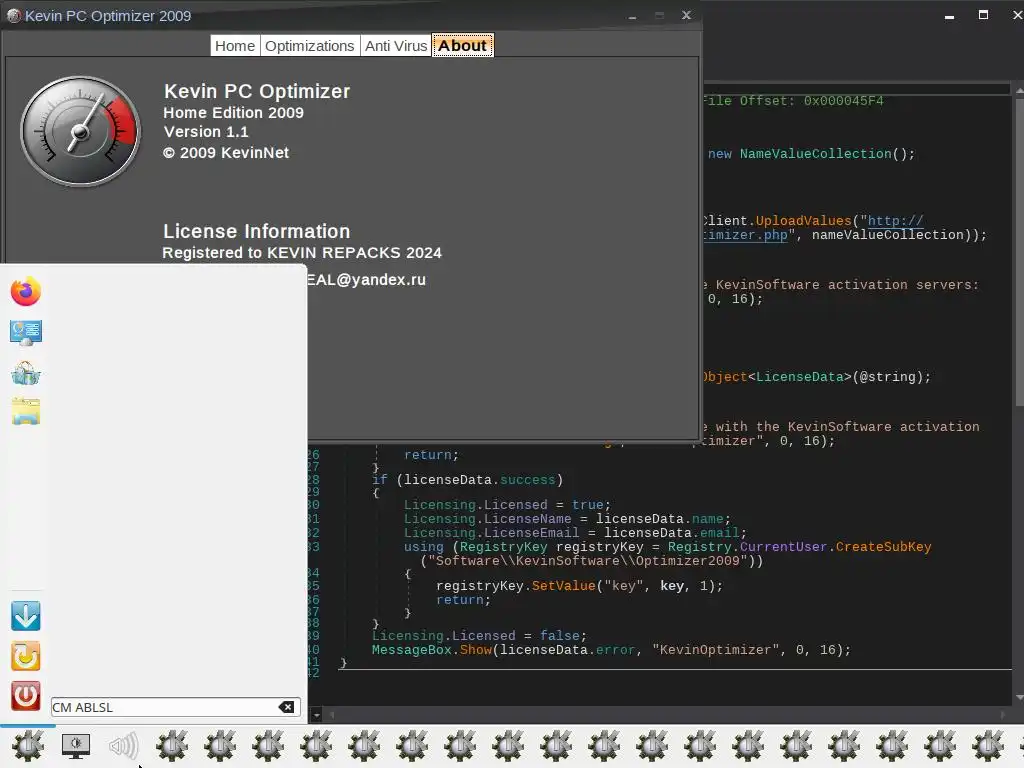1024x768 pixels.
Task: Open the system settings monitor icon
Action: (25, 332)
